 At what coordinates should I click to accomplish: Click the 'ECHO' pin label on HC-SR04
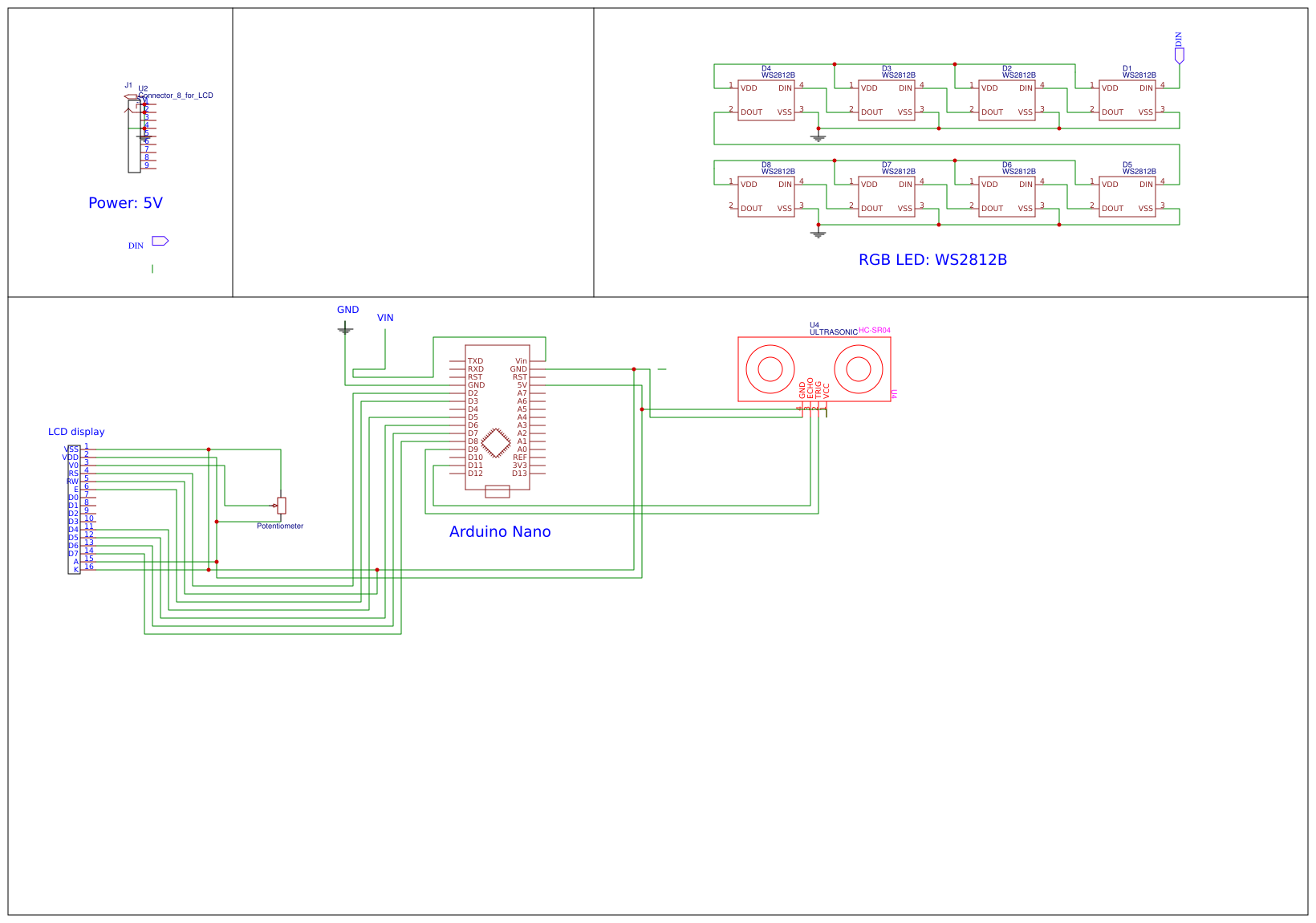pos(810,388)
